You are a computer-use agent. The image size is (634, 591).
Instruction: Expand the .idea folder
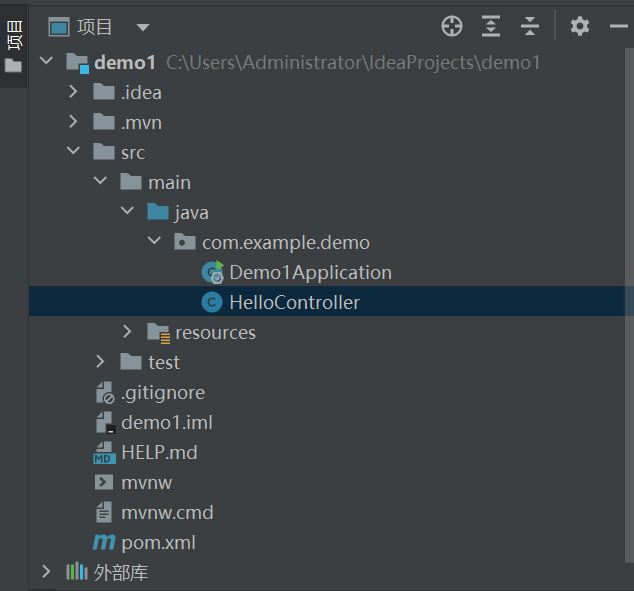pyautogui.click(x=73, y=93)
